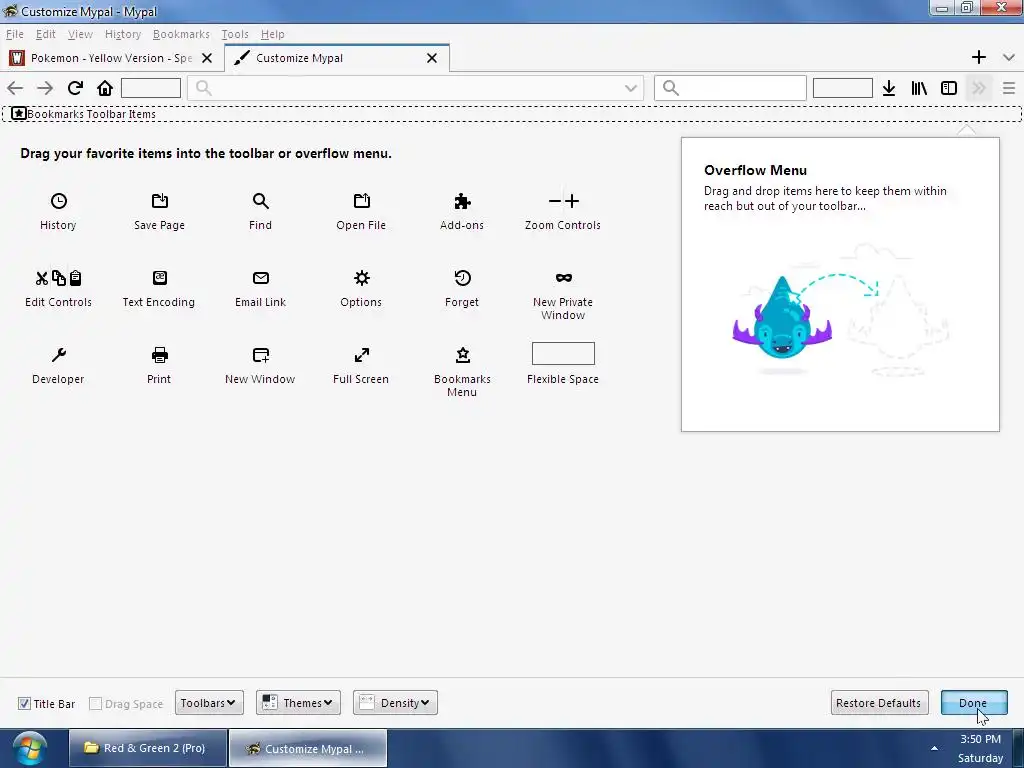Switch to the Customize Mypal tab

click(336, 58)
